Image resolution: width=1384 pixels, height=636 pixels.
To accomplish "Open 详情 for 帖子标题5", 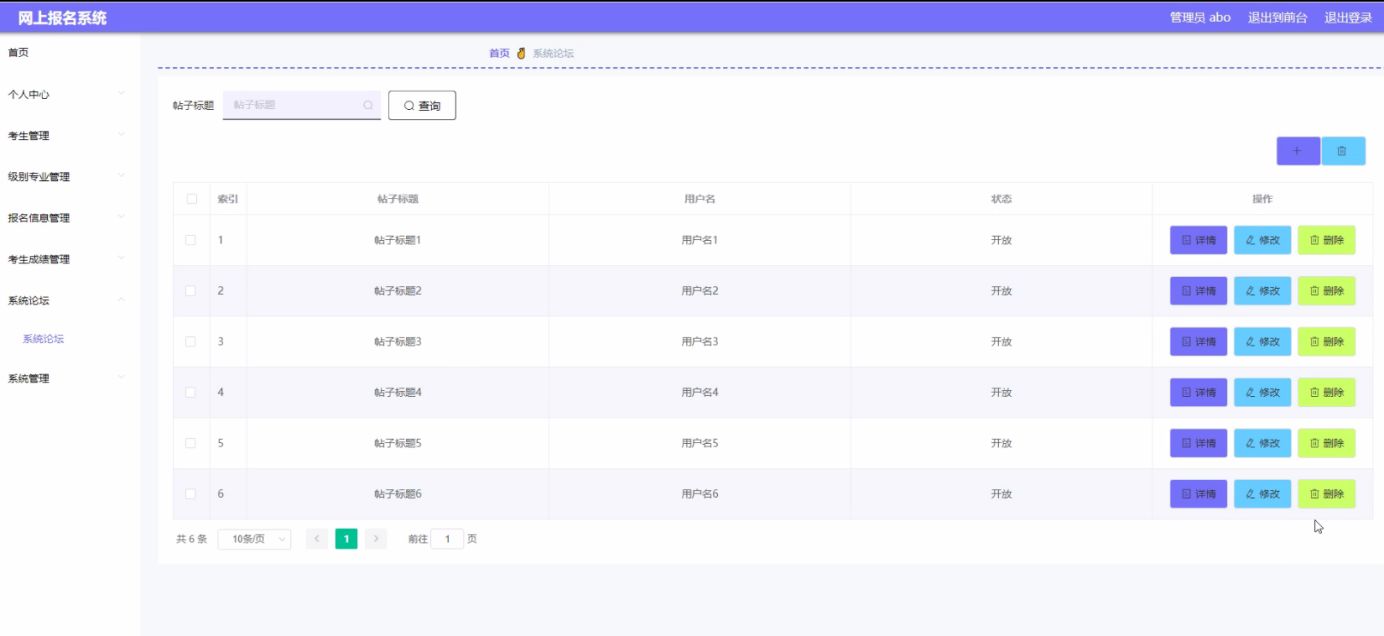I will click(1198, 443).
